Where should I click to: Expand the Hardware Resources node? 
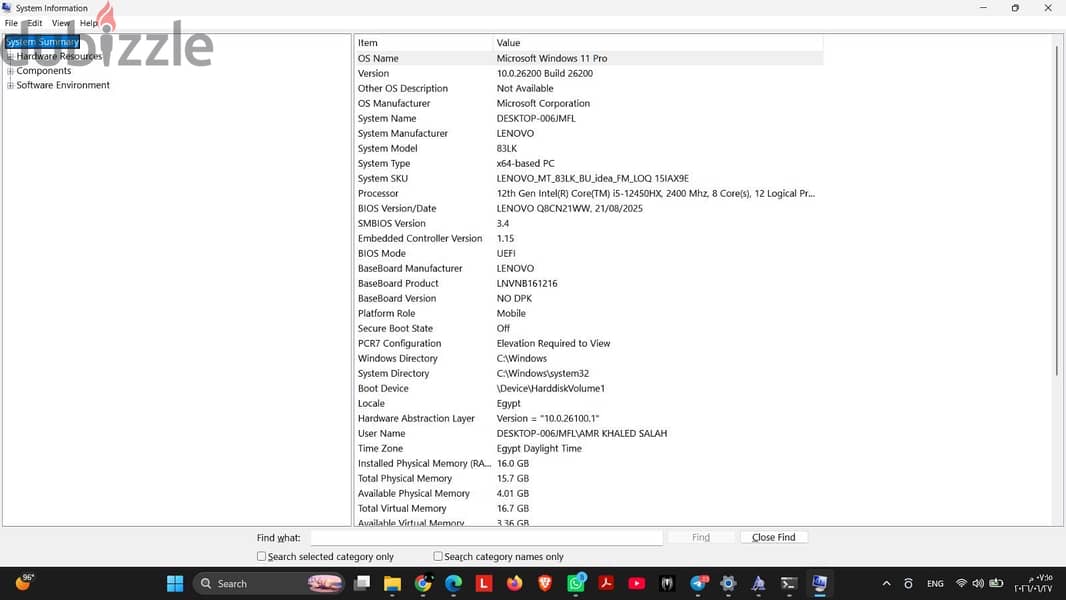(10, 56)
